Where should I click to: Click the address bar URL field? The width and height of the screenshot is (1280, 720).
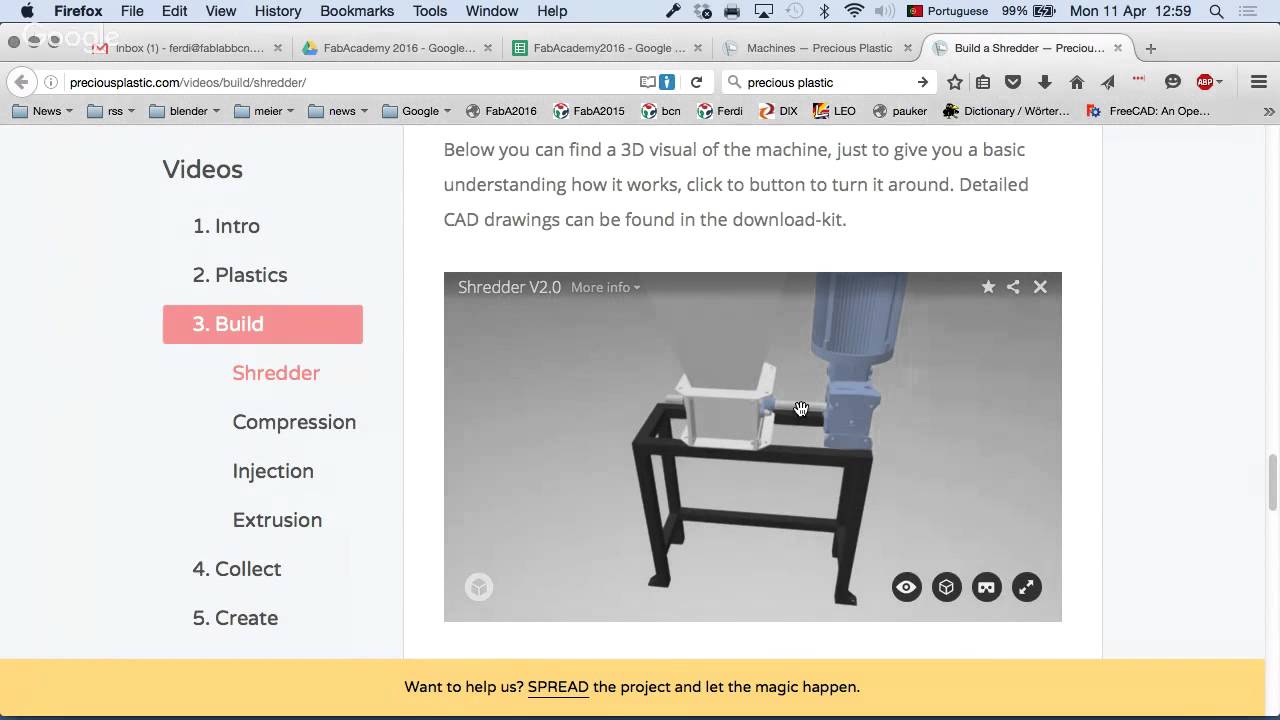point(350,82)
